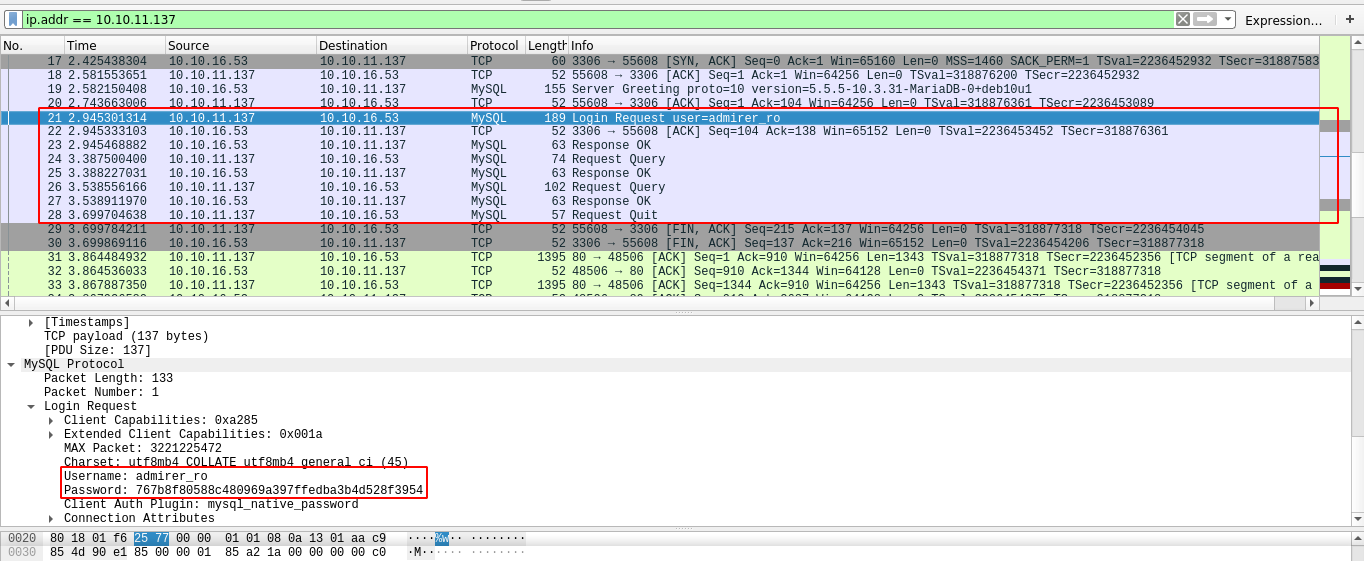Clear the display filter with X icon
The image size is (1364, 561).
pos(1183,19)
